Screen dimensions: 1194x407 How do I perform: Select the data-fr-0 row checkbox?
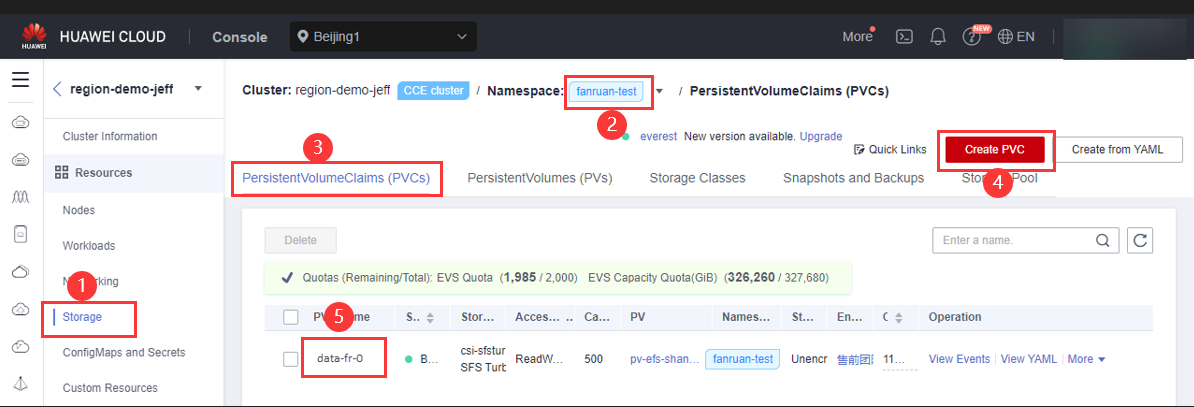tap(291, 359)
